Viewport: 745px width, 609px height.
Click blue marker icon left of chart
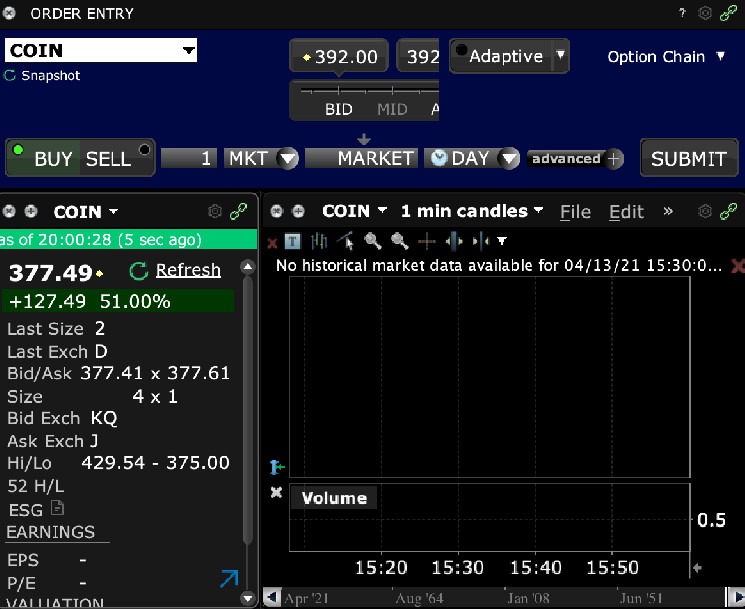pyautogui.click(x=277, y=467)
